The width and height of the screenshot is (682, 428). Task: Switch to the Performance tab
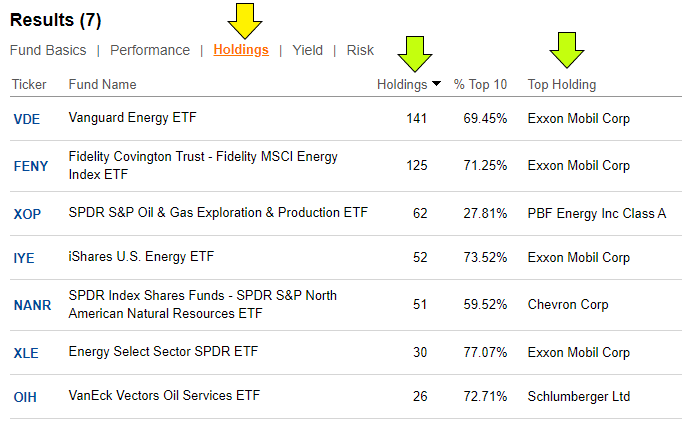coord(150,50)
